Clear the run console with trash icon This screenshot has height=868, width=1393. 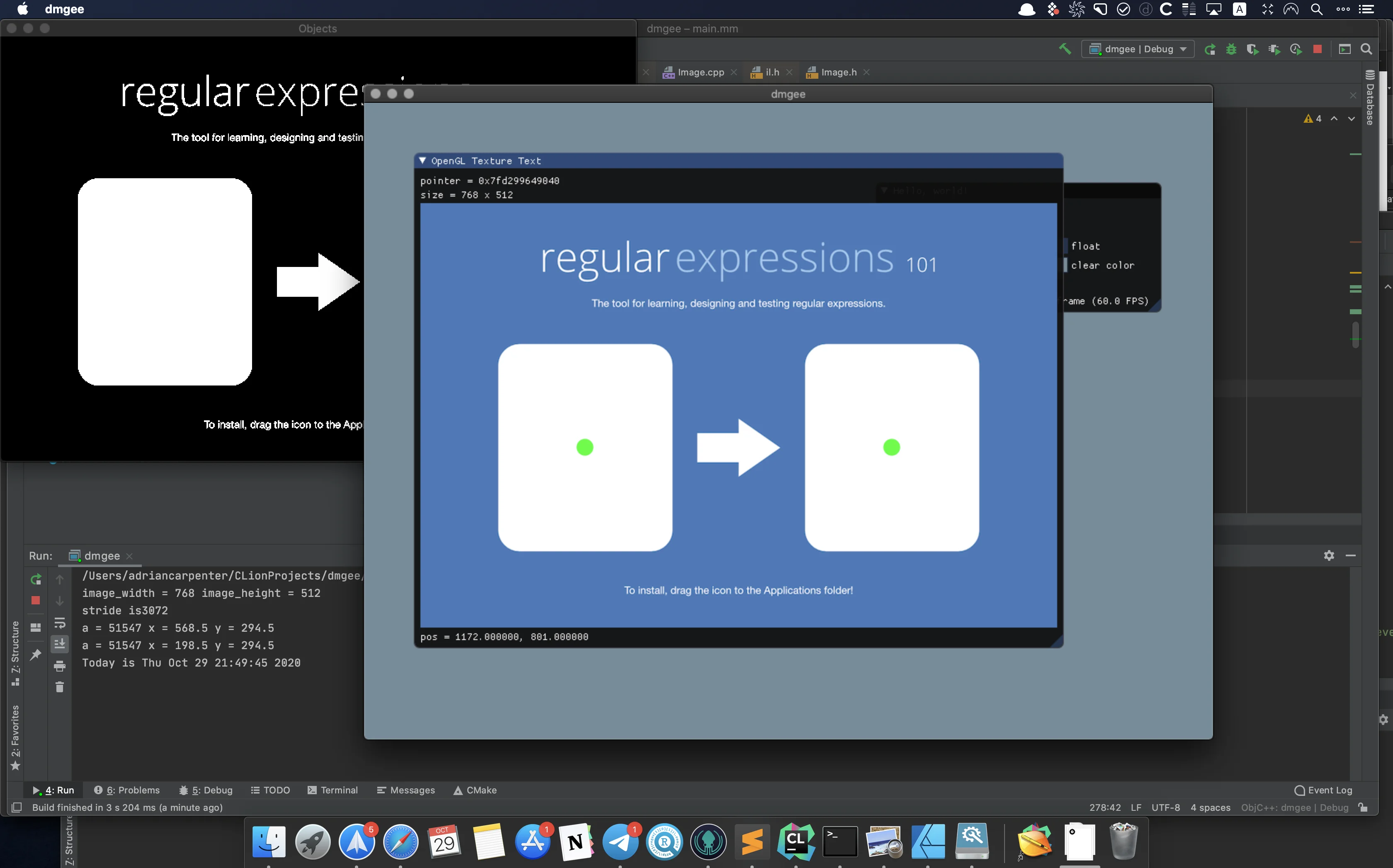tap(60, 686)
